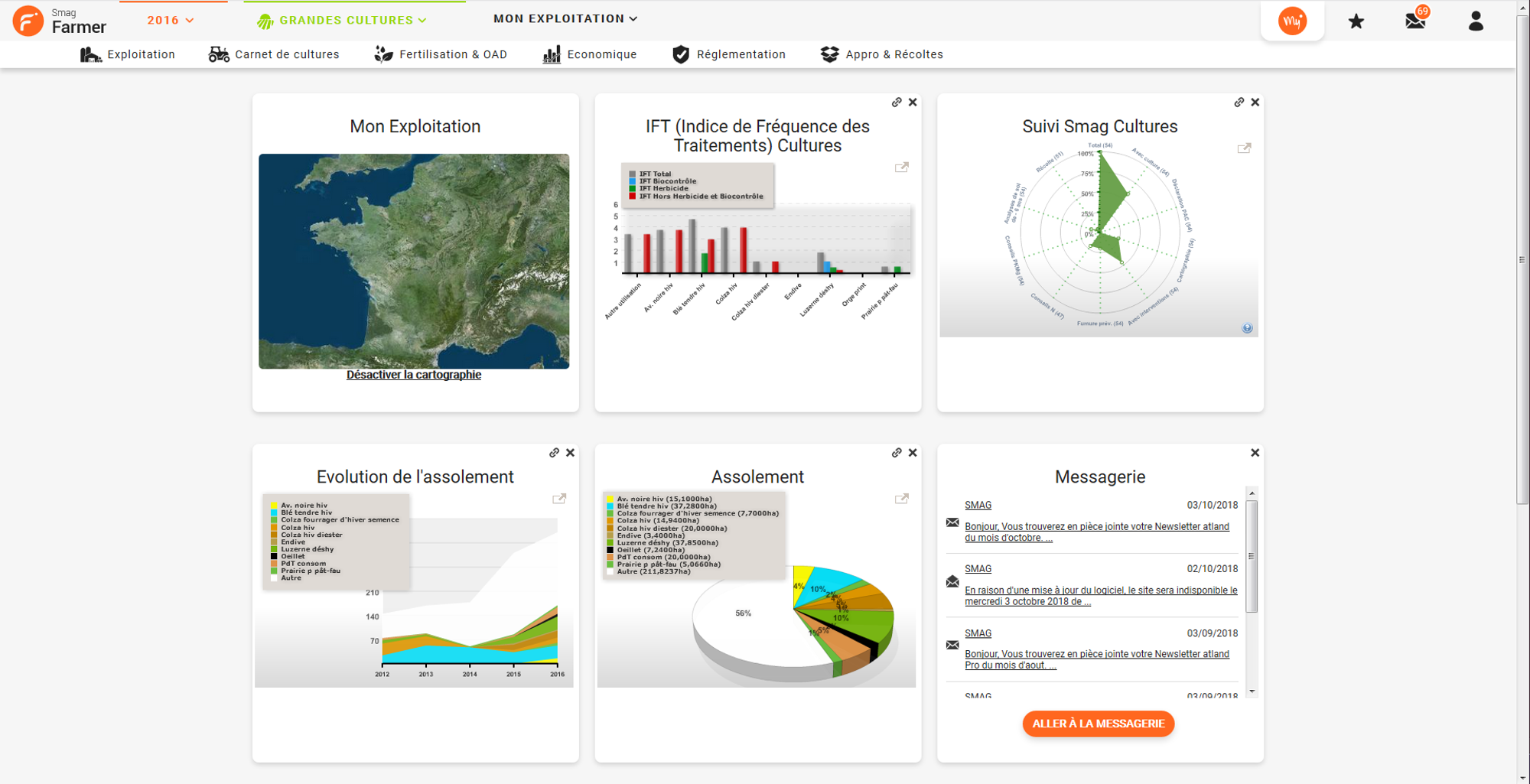Open the user account icon

pos(1476,21)
